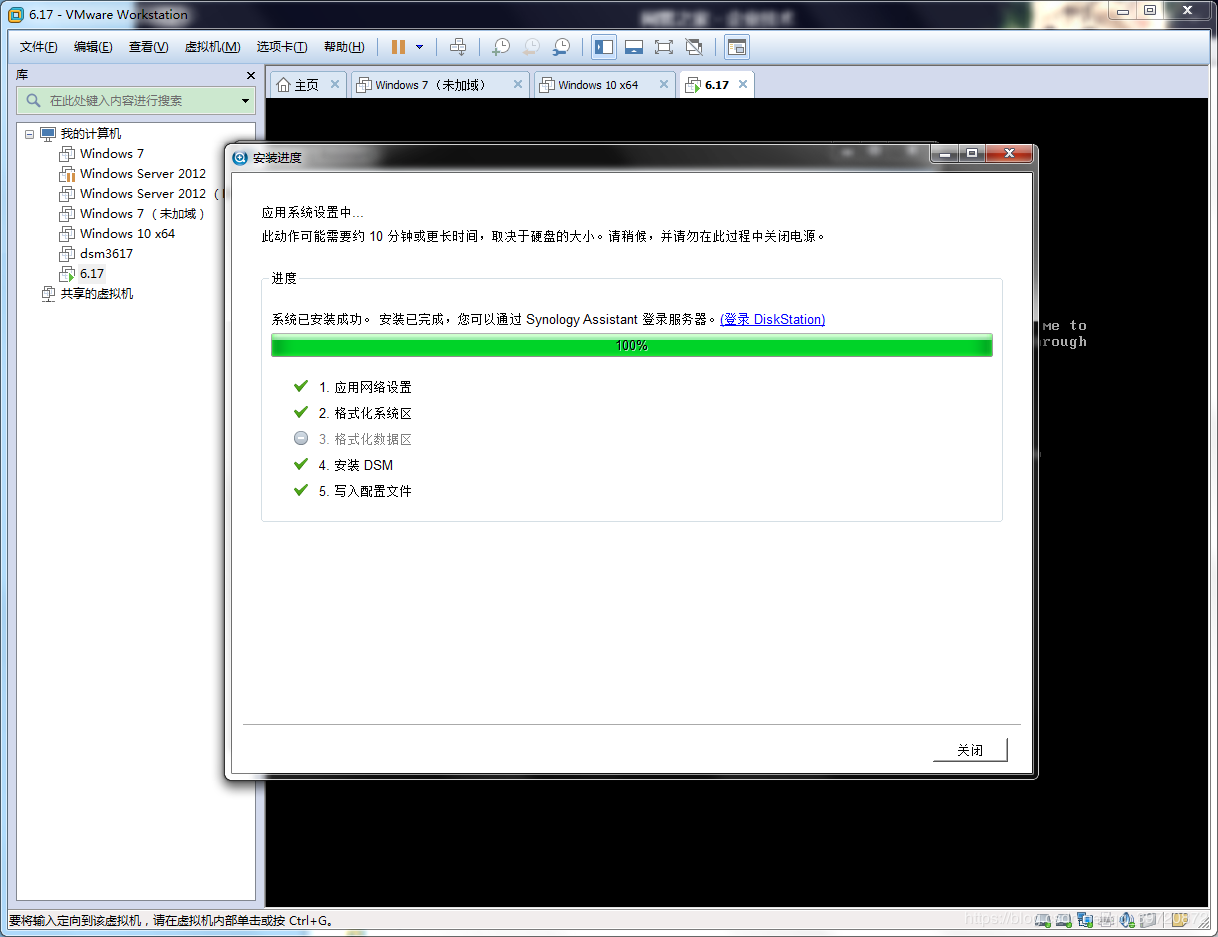The height and width of the screenshot is (937, 1218).
Task: Select 我的计算机 in the library tree
Action: 90,134
